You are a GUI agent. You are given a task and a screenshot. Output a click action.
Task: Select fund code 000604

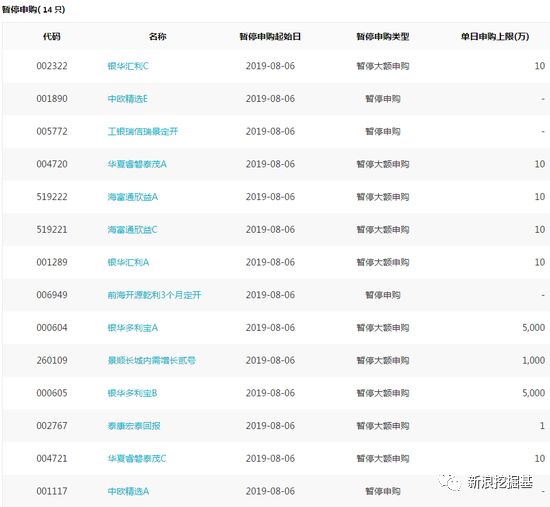[x=52, y=328]
